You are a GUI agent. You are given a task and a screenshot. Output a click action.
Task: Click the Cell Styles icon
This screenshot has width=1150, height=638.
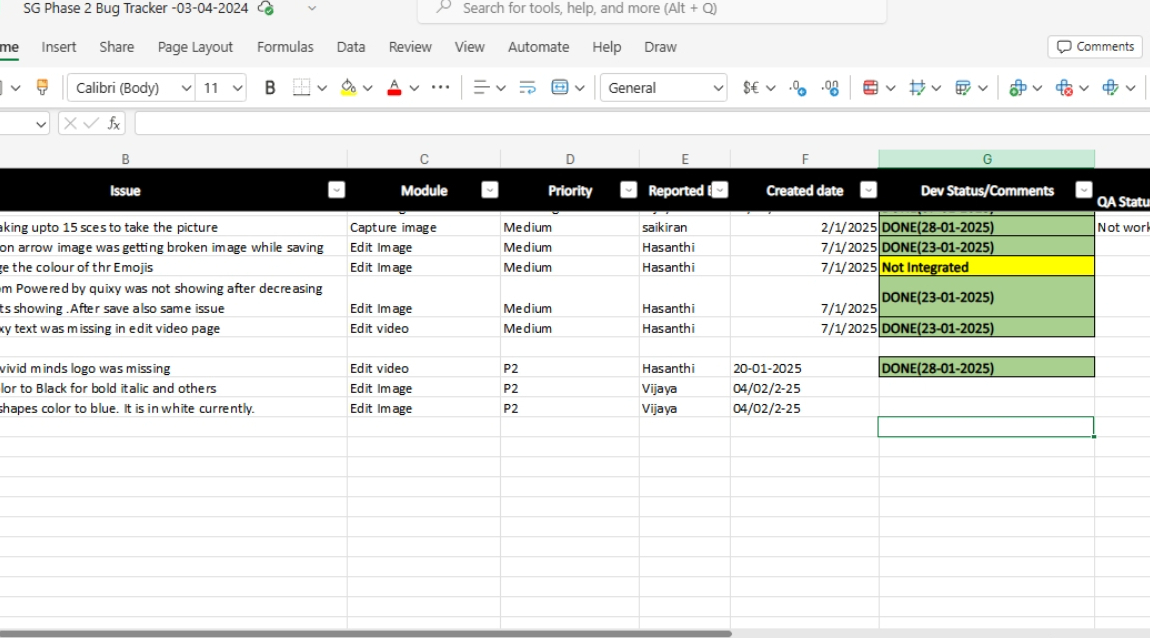(x=917, y=87)
